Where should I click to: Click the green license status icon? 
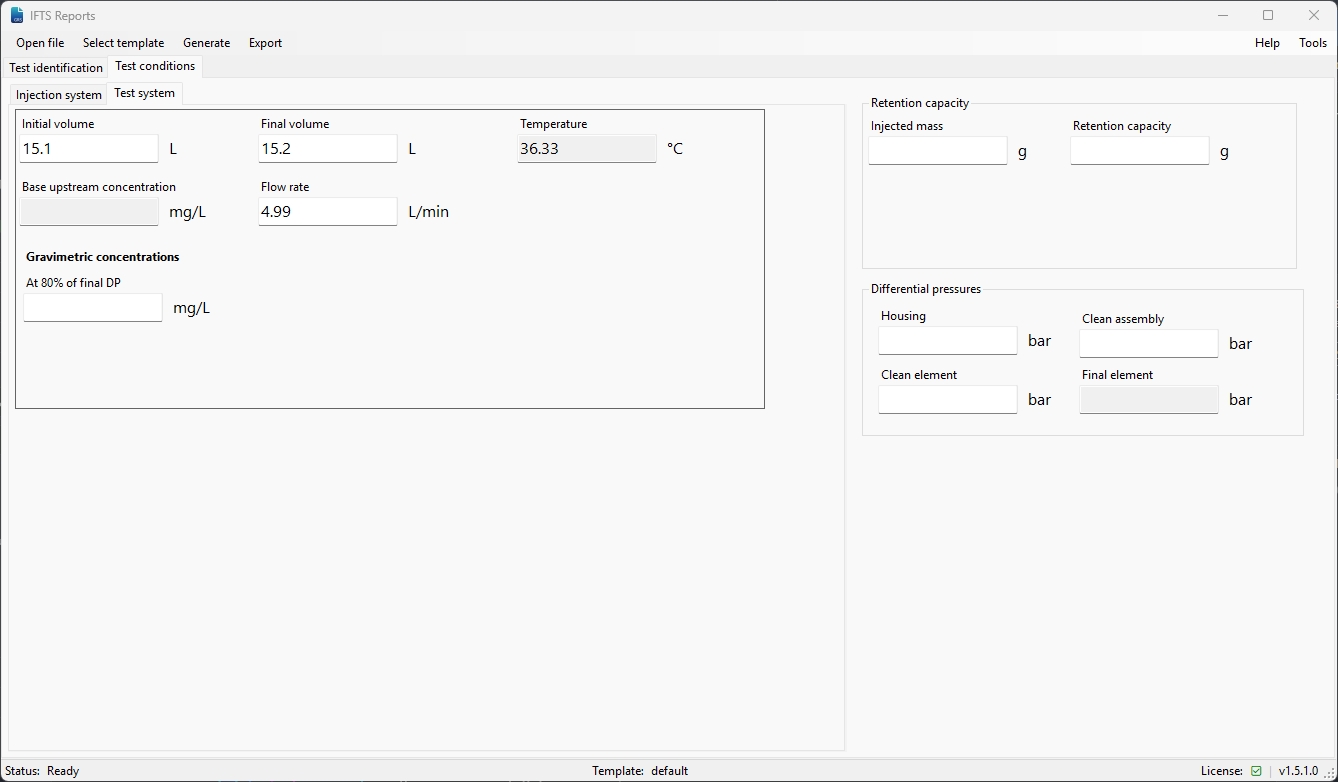tap(1256, 771)
